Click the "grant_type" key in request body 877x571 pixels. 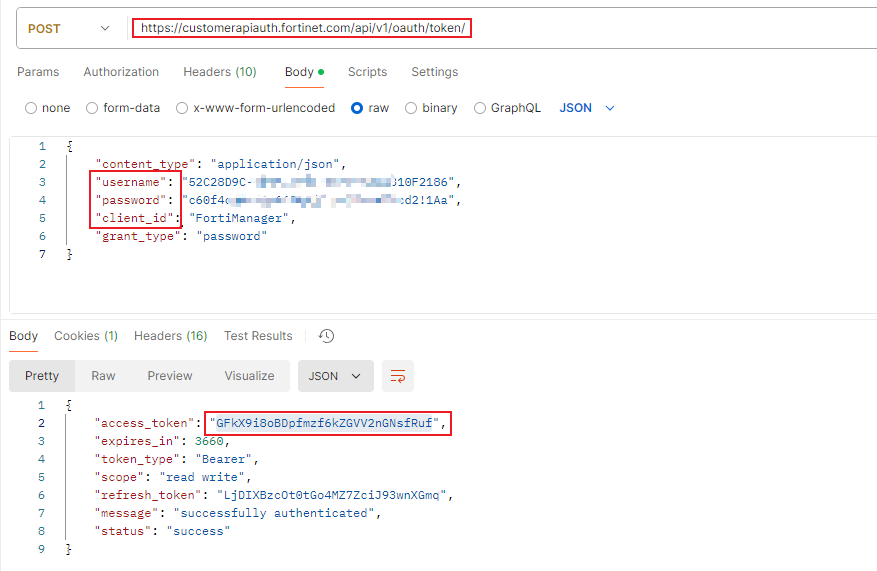[138, 236]
